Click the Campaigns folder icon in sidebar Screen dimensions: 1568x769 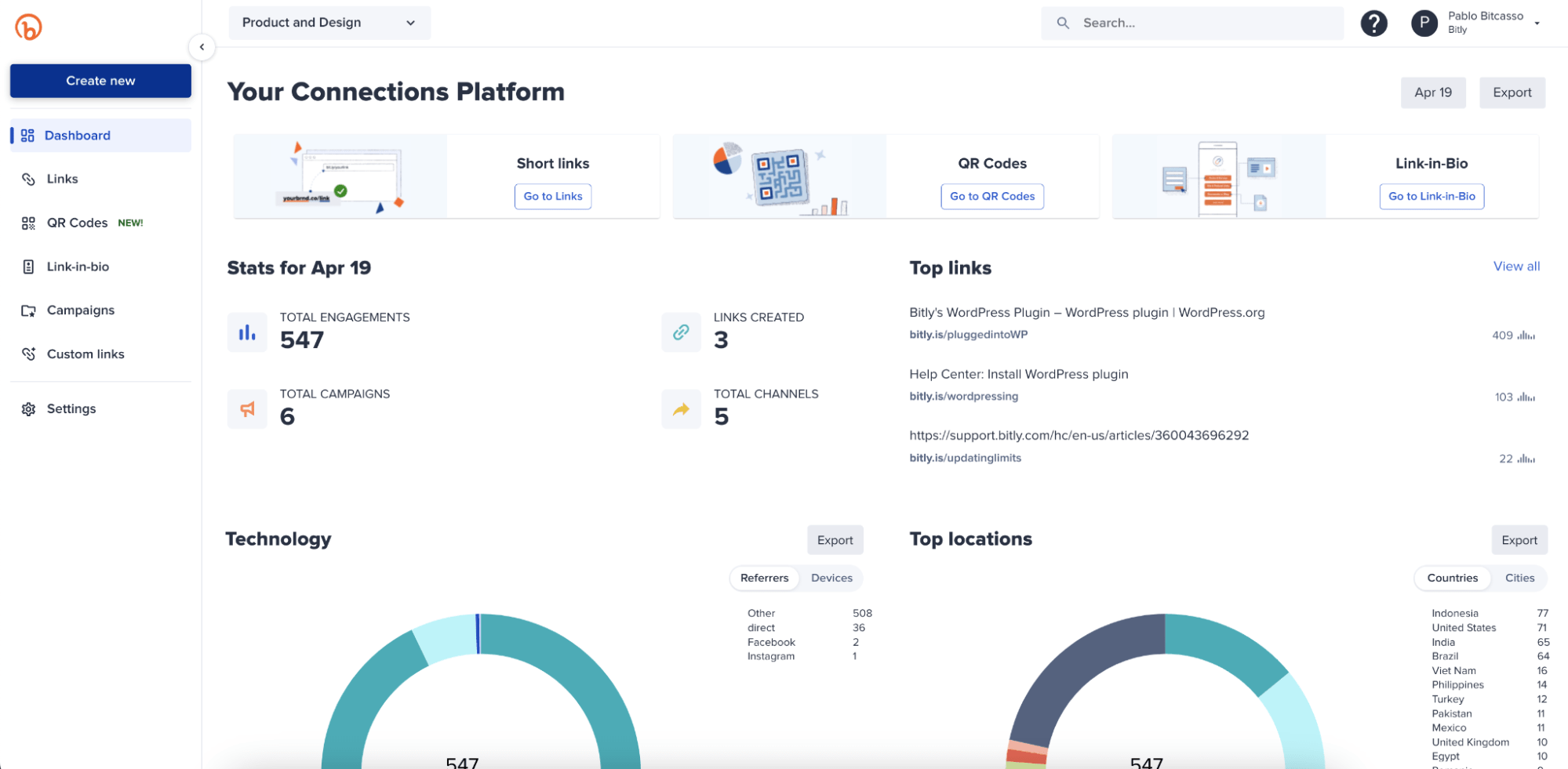click(x=28, y=310)
